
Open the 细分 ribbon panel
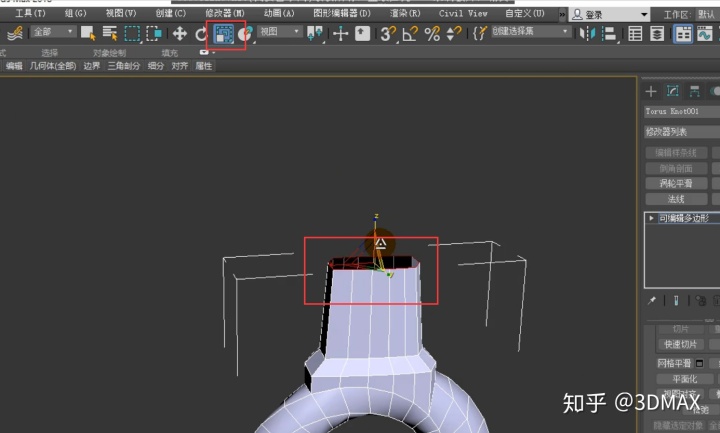coord(156,66)
